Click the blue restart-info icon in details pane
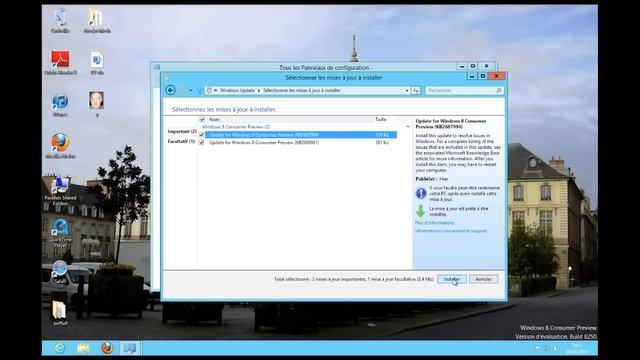Screen dimensions: 640x360 [x=421, y=193]
